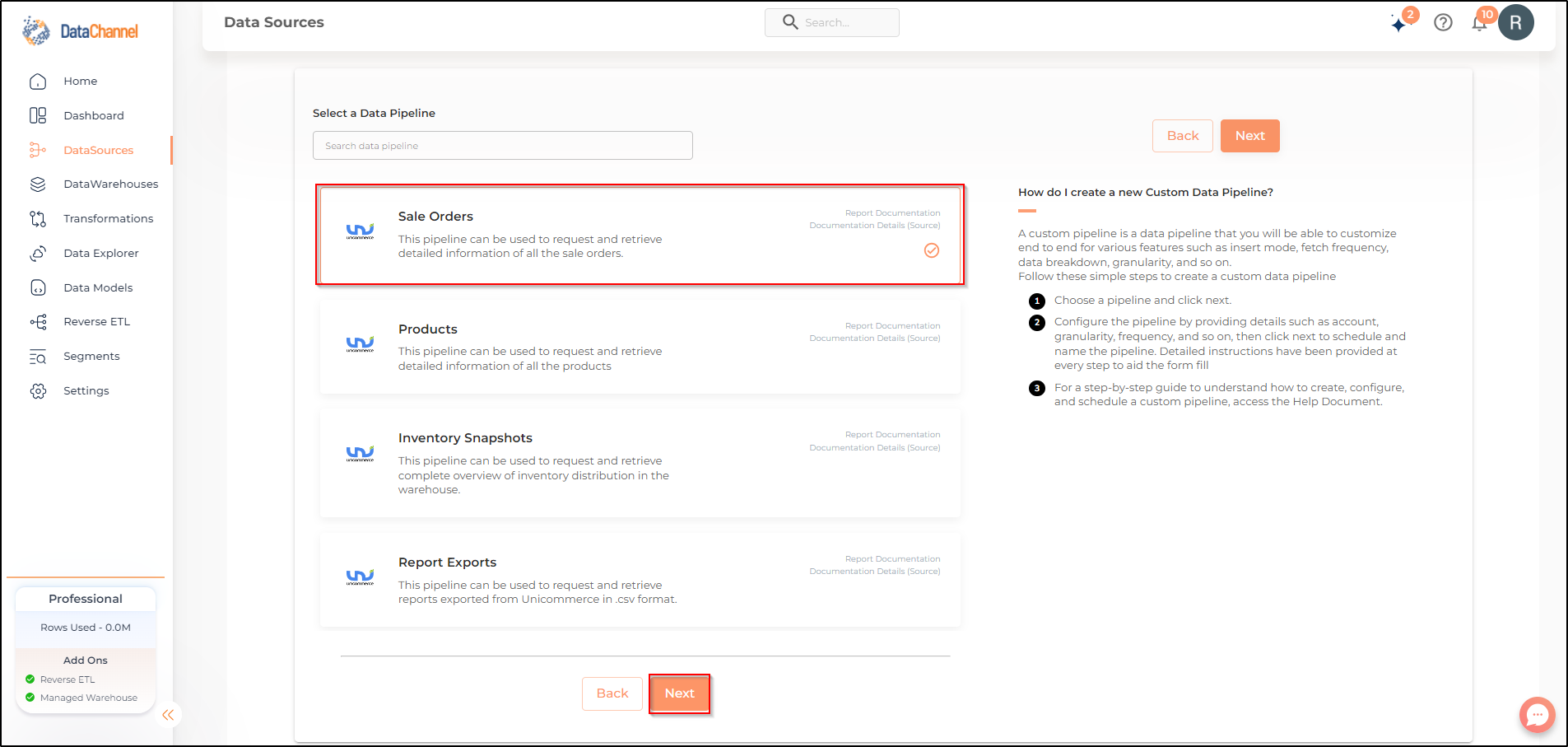The width and height of the screenshot is (1568, 747).
Task: Navigate to Transformations menu item
Action: pyautogui.click(x=109, y=219)
